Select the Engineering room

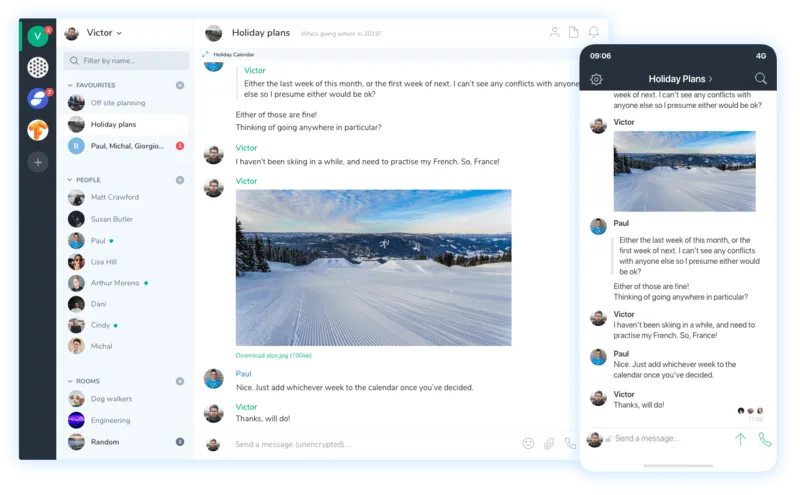[x=110, y=420]
